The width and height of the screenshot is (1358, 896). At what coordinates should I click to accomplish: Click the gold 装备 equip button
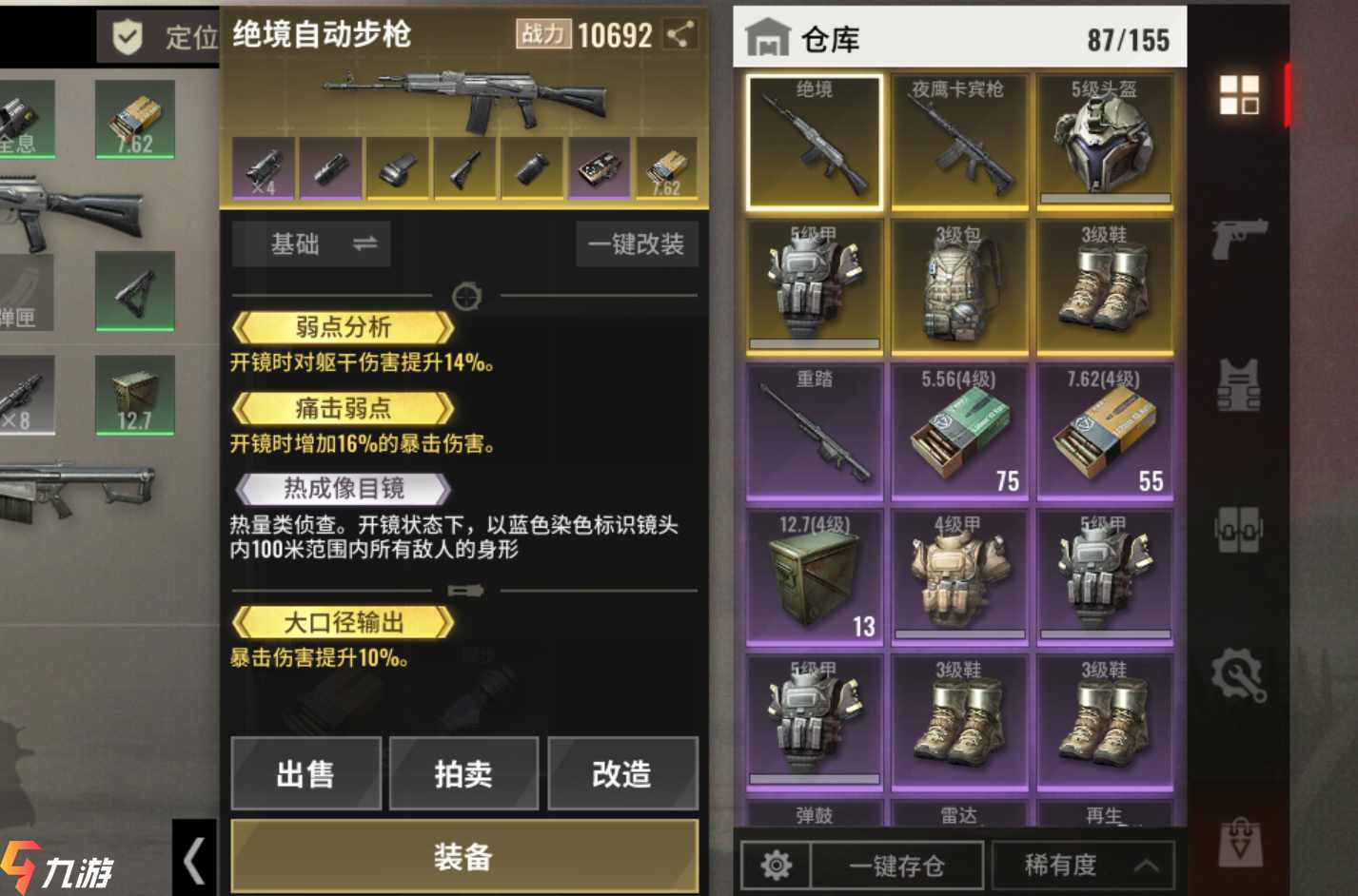(x=464, y=857)
